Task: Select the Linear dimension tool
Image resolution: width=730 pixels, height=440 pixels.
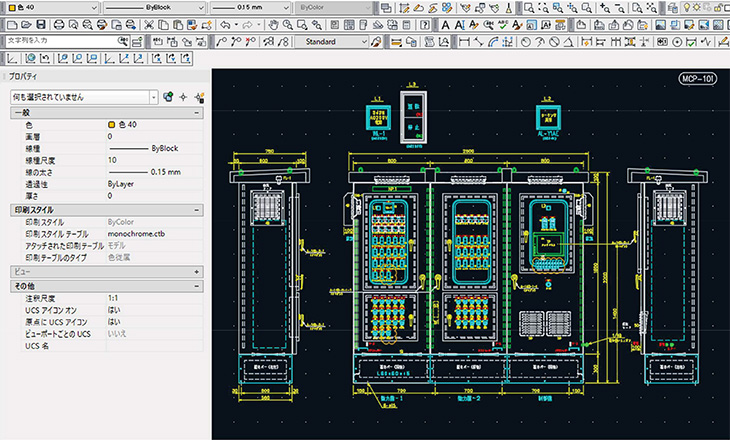Action: tap(464, 42)
